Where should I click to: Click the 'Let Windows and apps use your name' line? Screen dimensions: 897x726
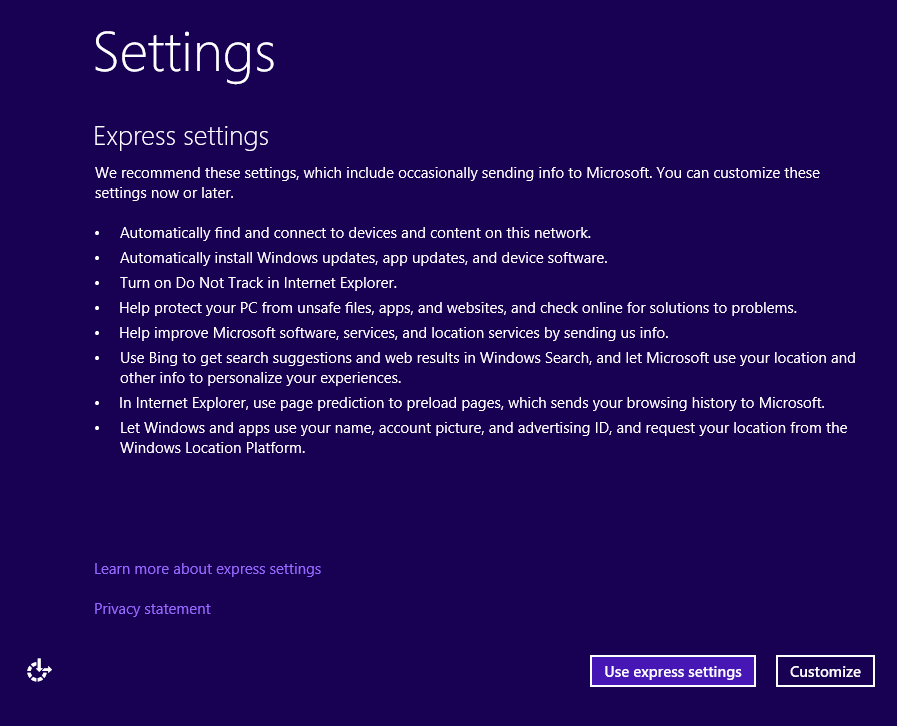pyautogui.click(x=483, y=428)
